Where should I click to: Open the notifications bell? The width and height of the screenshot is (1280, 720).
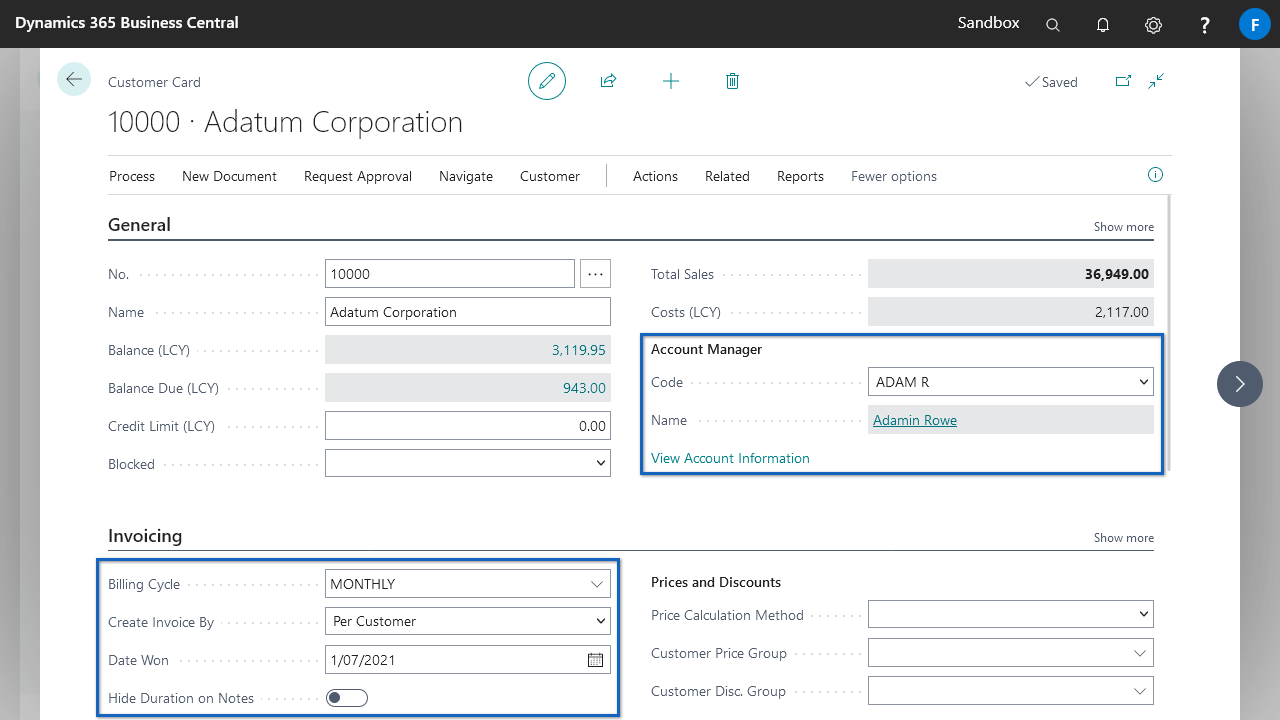(1103, 25)
